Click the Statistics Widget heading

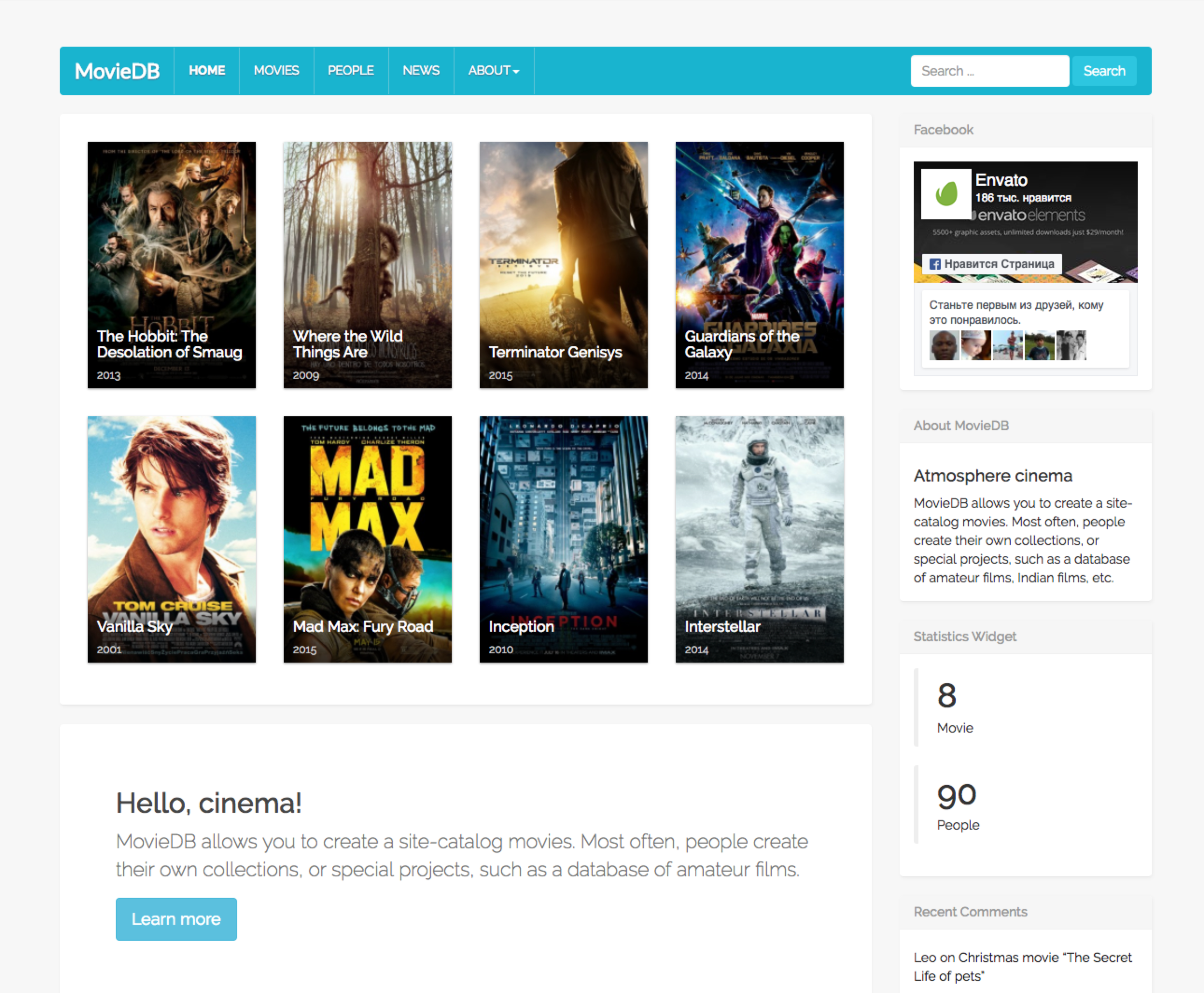click(x=964, y=636)
